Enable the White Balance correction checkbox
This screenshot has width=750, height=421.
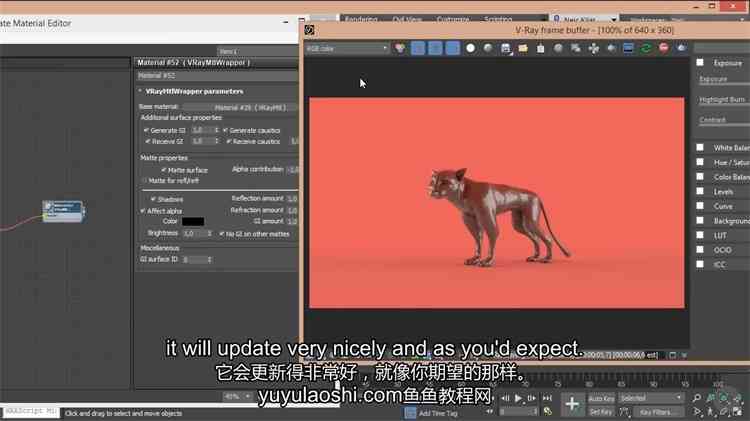pyautogui.click(x=700, y=147)
